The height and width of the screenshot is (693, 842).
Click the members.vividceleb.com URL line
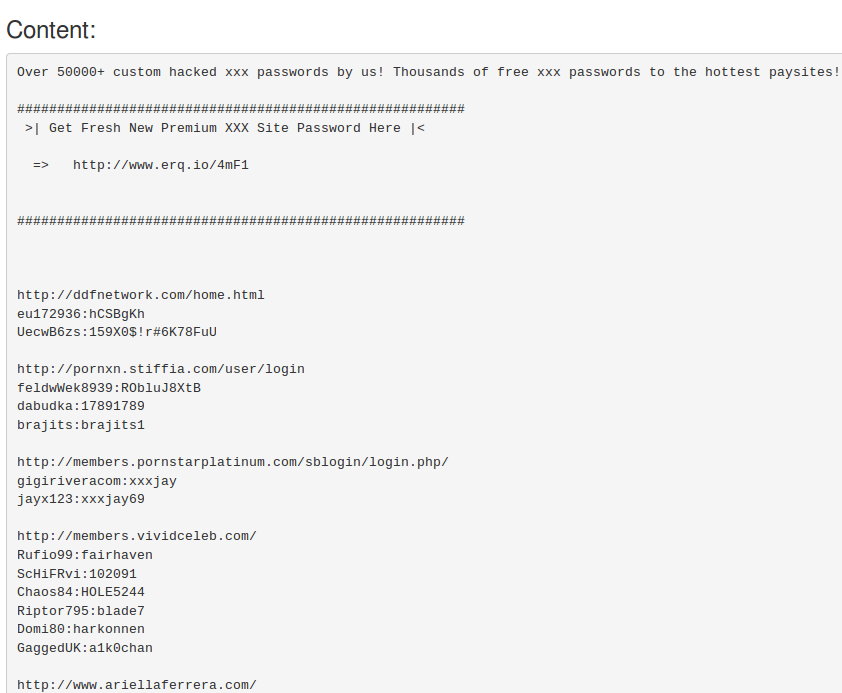point(136,536)
